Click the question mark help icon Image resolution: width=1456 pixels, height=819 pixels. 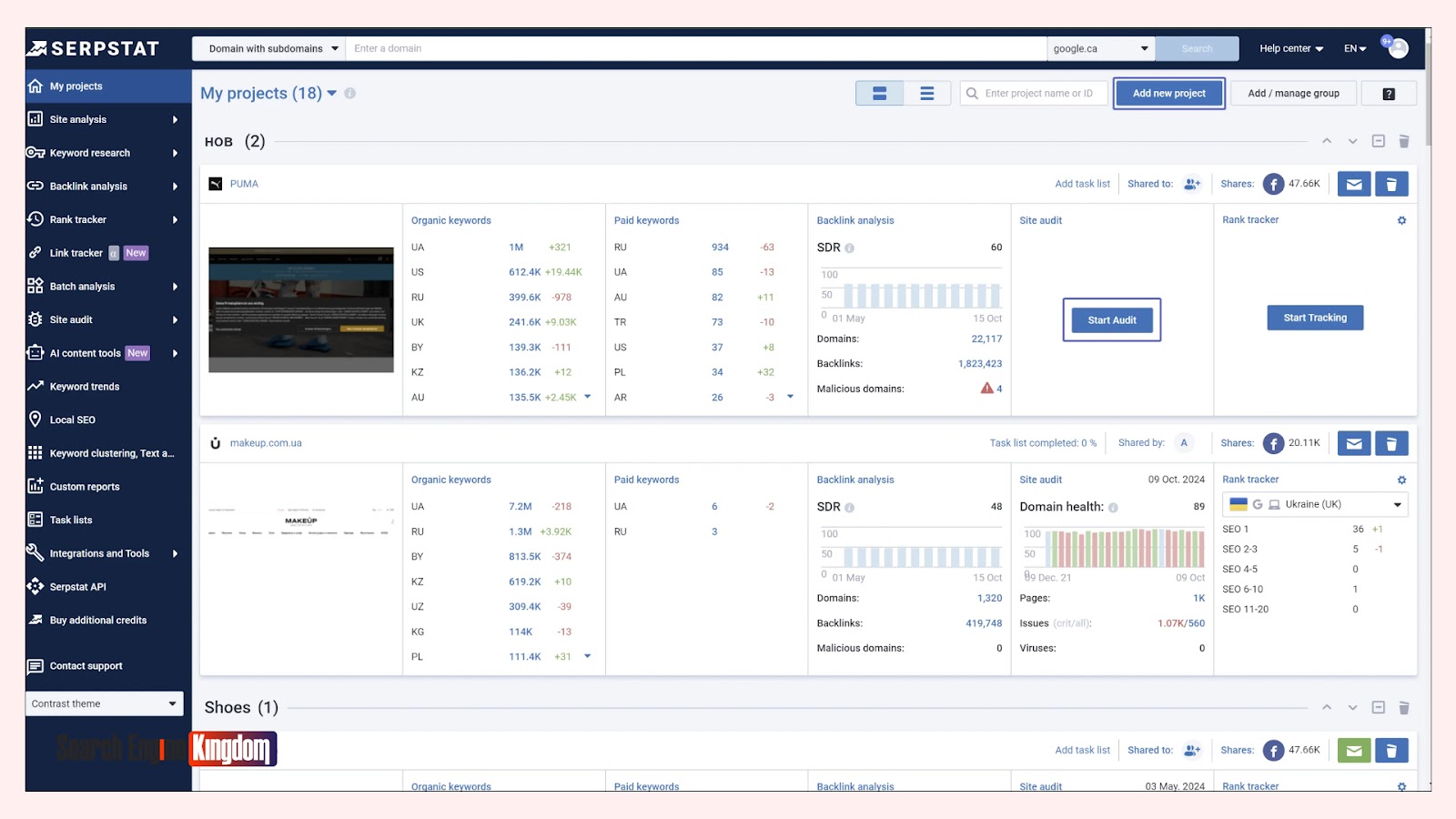click(x=1389, y=94)
